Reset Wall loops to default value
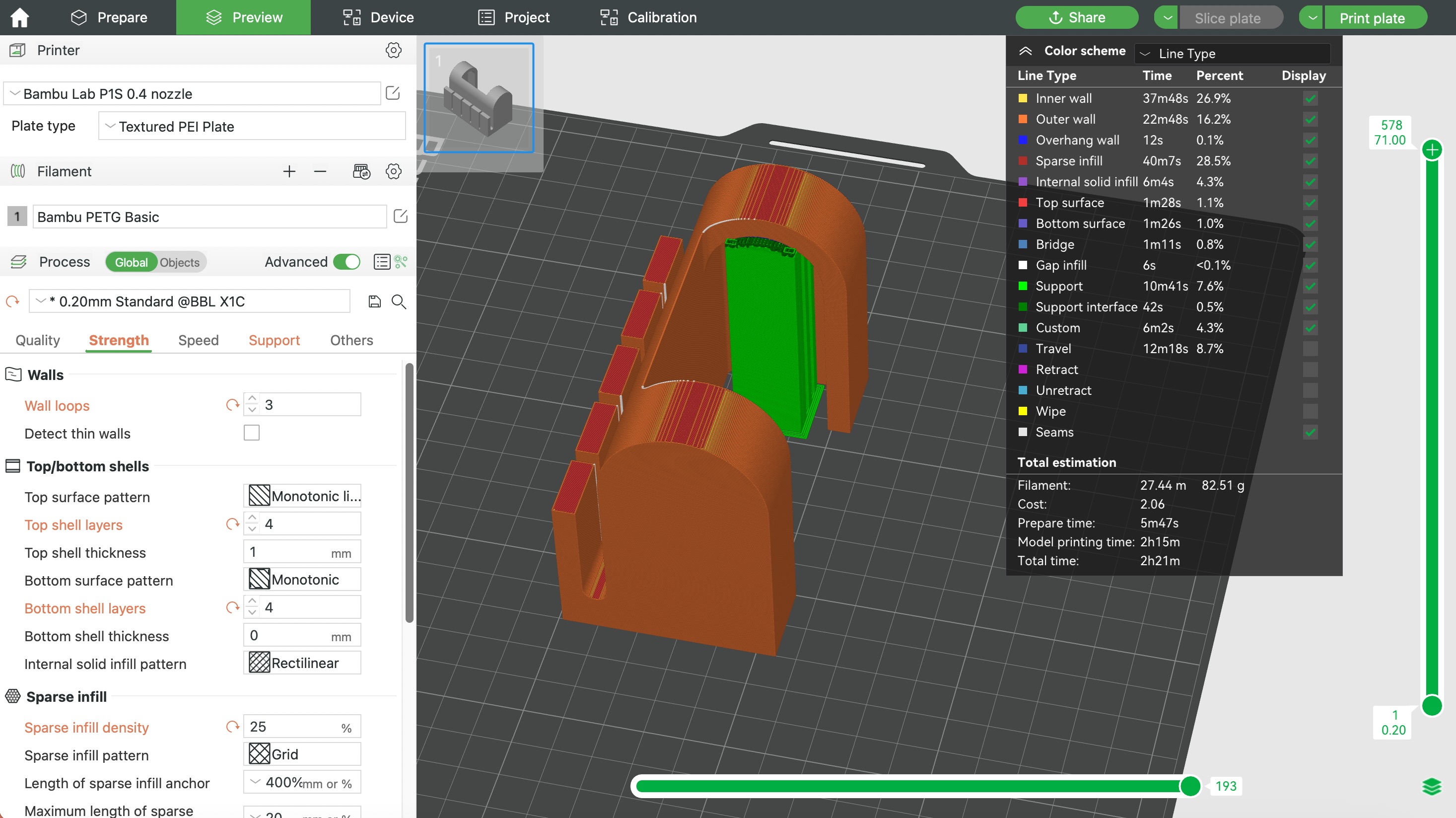 (232, 405)
